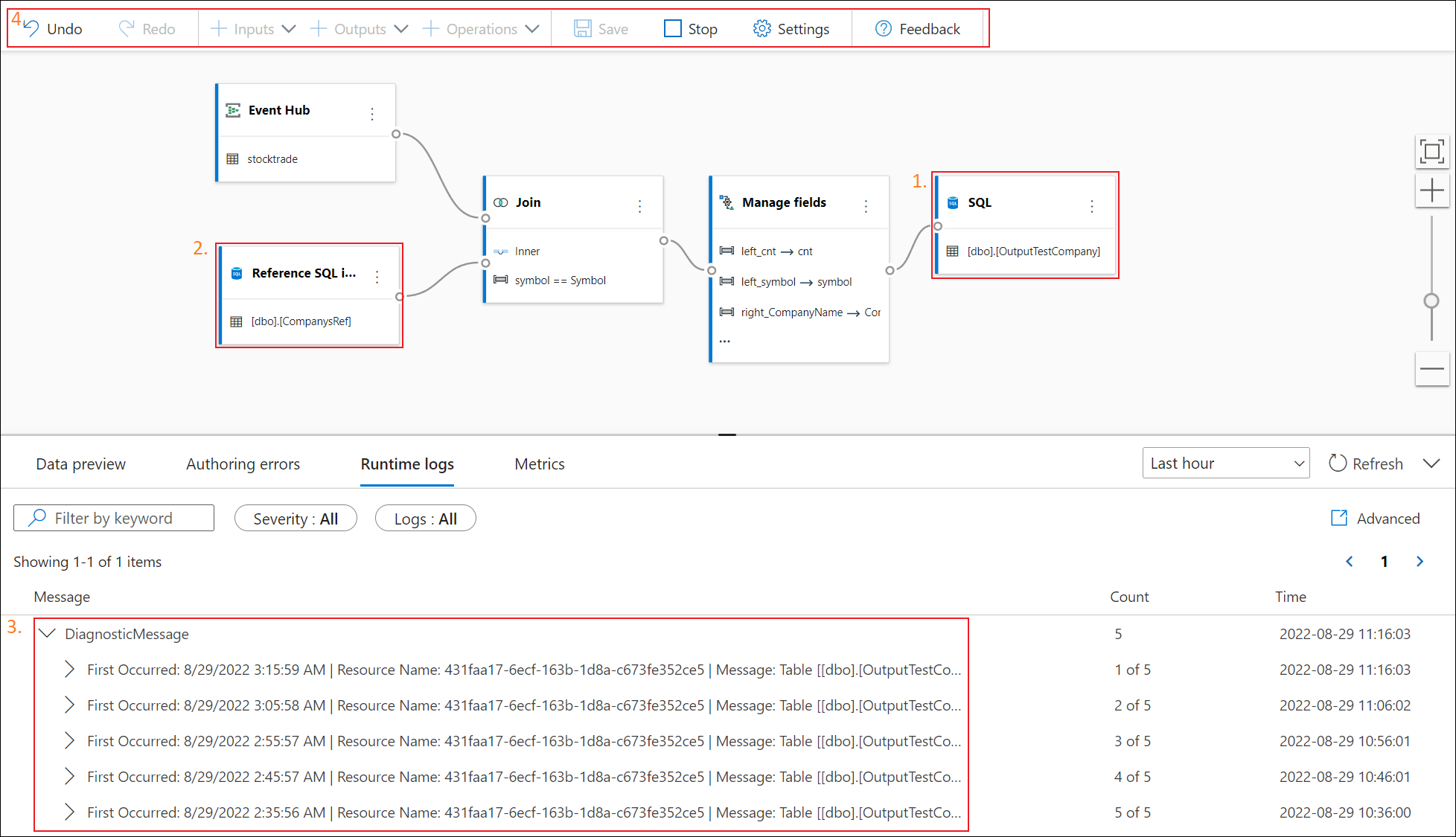Open Reference SQL input node menu
The image size is (1456, 837).
377,277
